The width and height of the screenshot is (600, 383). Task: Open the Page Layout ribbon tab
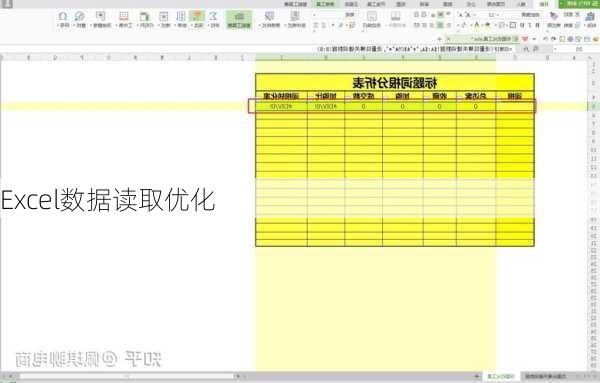(x=496, y=4)
